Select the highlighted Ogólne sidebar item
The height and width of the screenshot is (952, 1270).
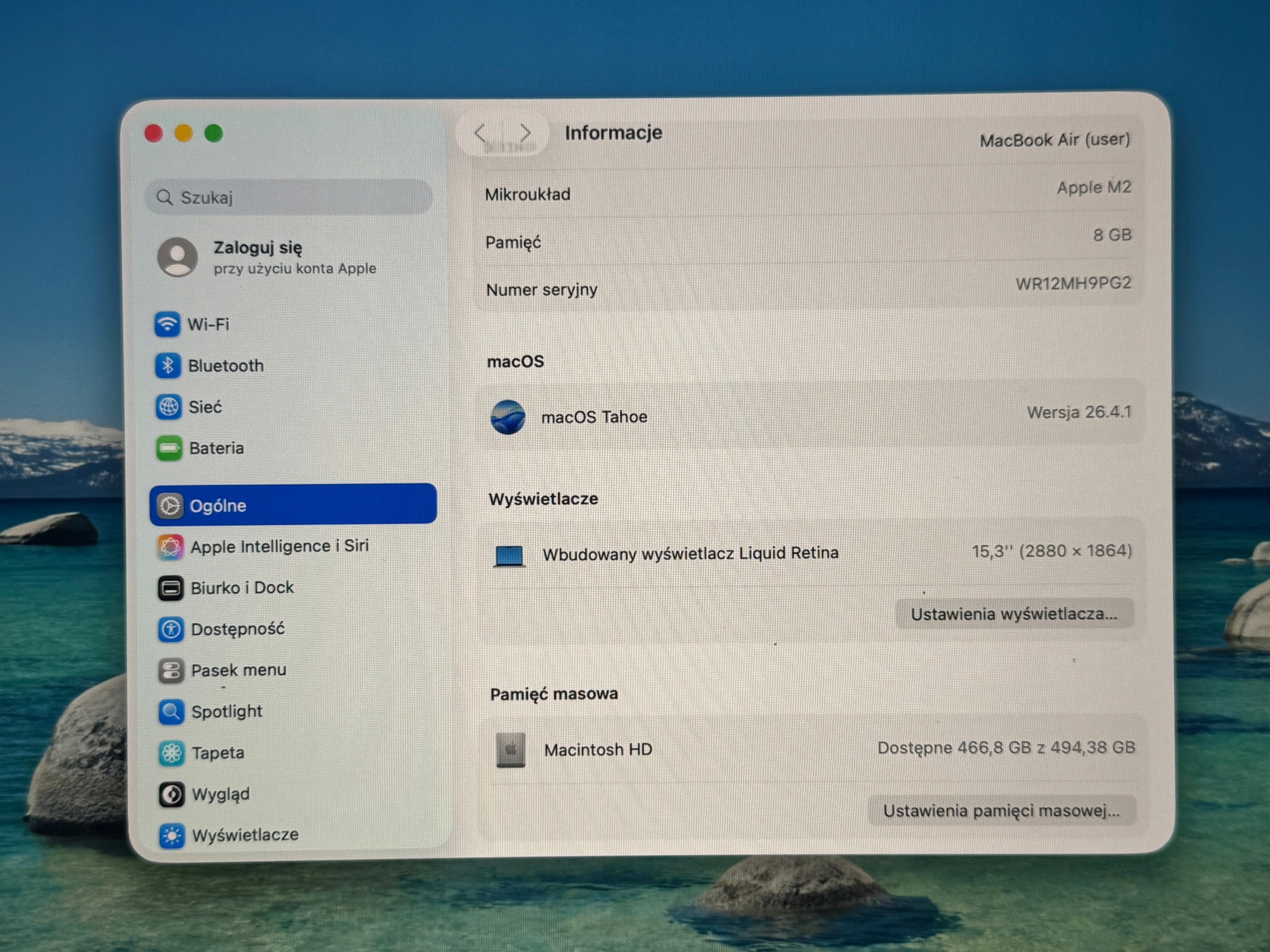(x=293, y=504)
